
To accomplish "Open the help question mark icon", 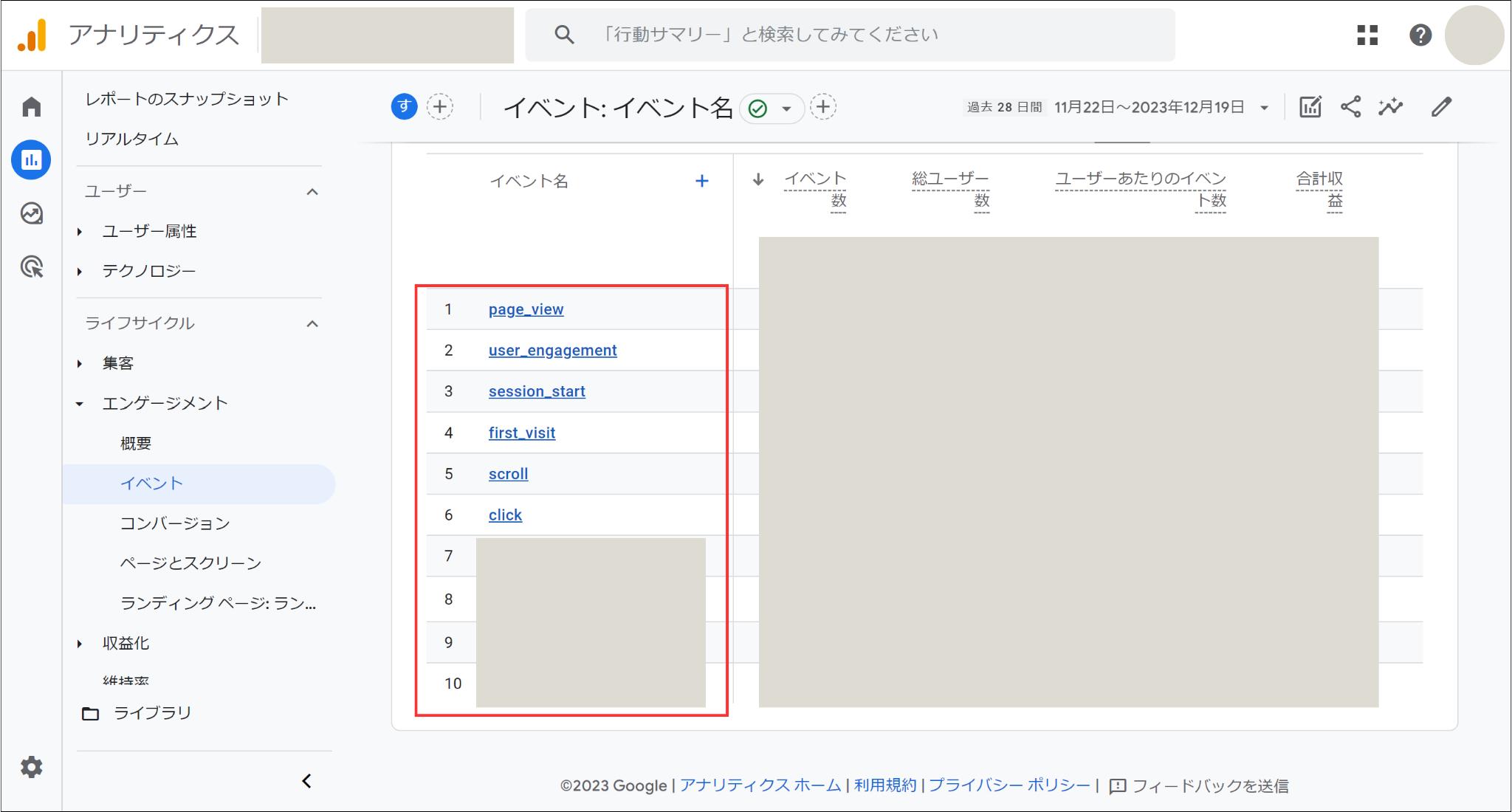I will point(1420,35).
